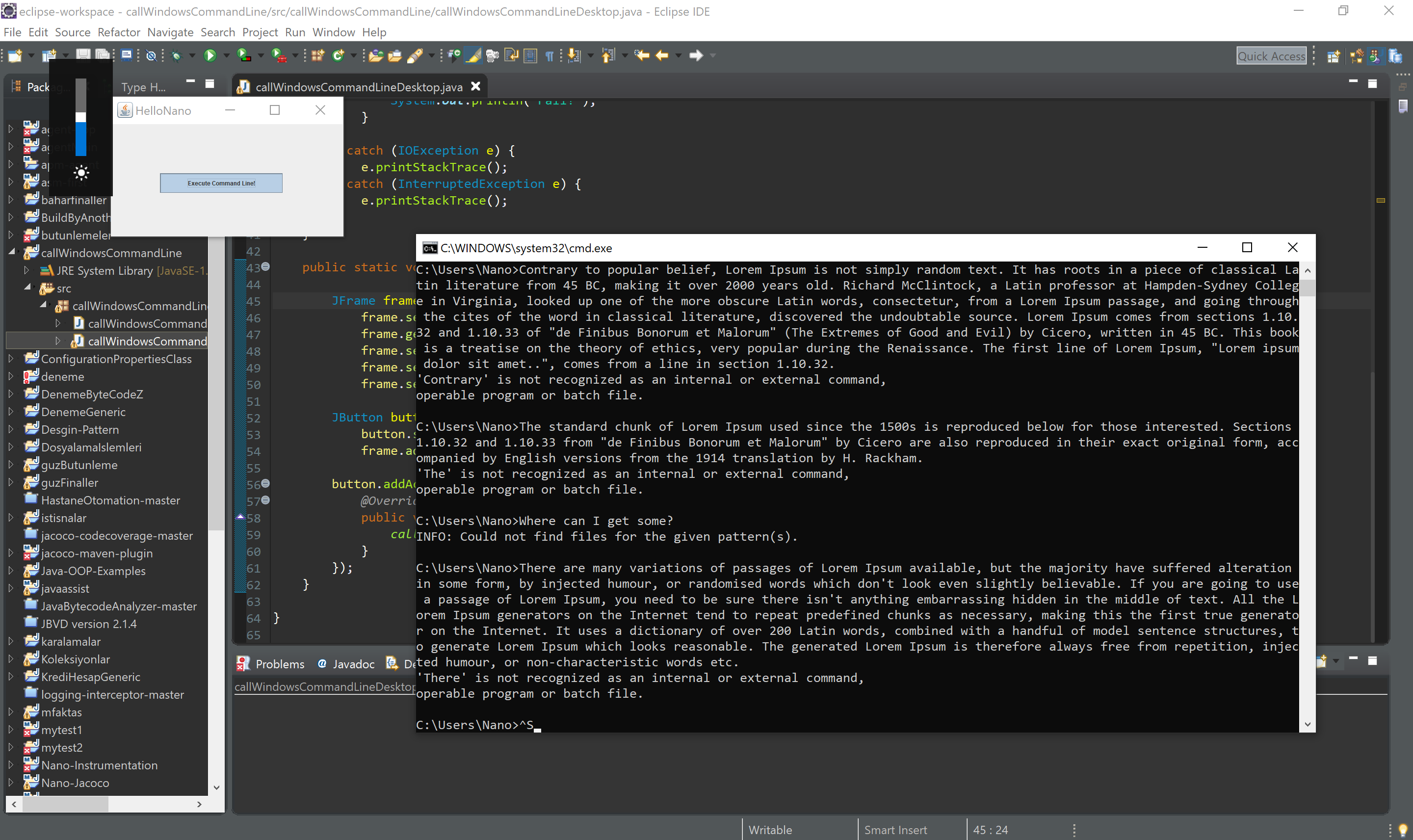Switch to the Java perspective icon
Image resolution: width=1413 pixels, height=840 pixels.
[x=1376, y=55]
